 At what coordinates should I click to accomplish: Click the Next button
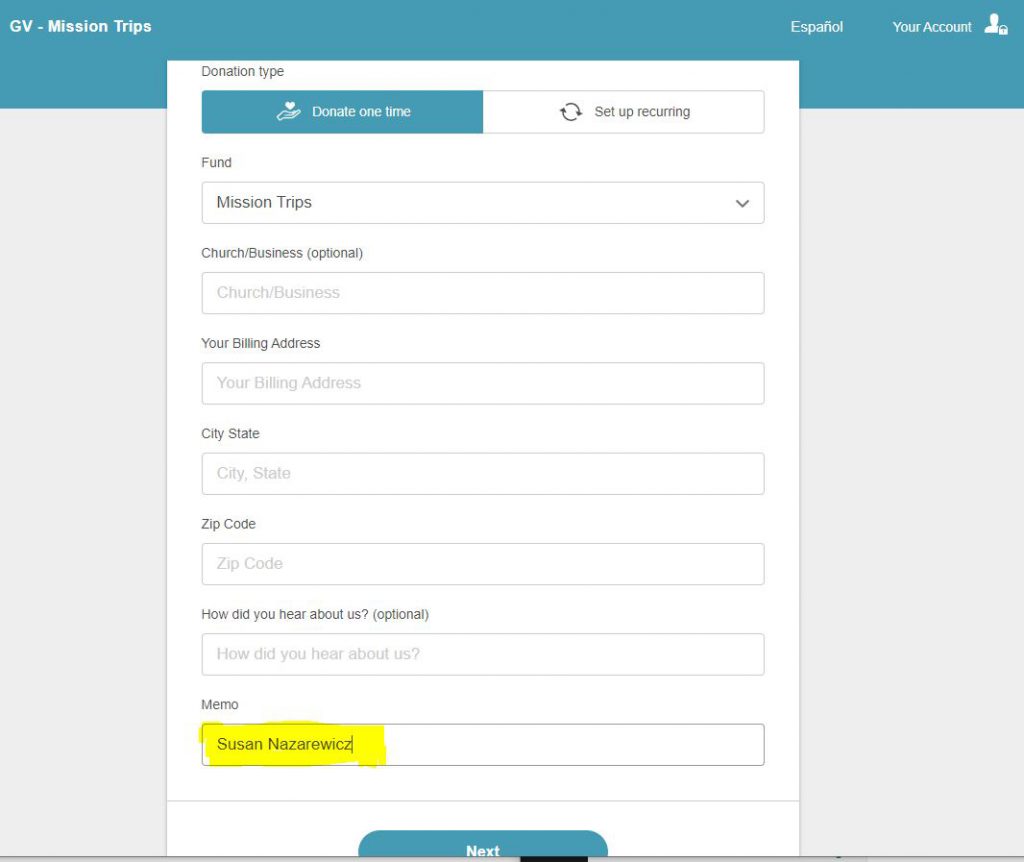[x=483, y=843]
